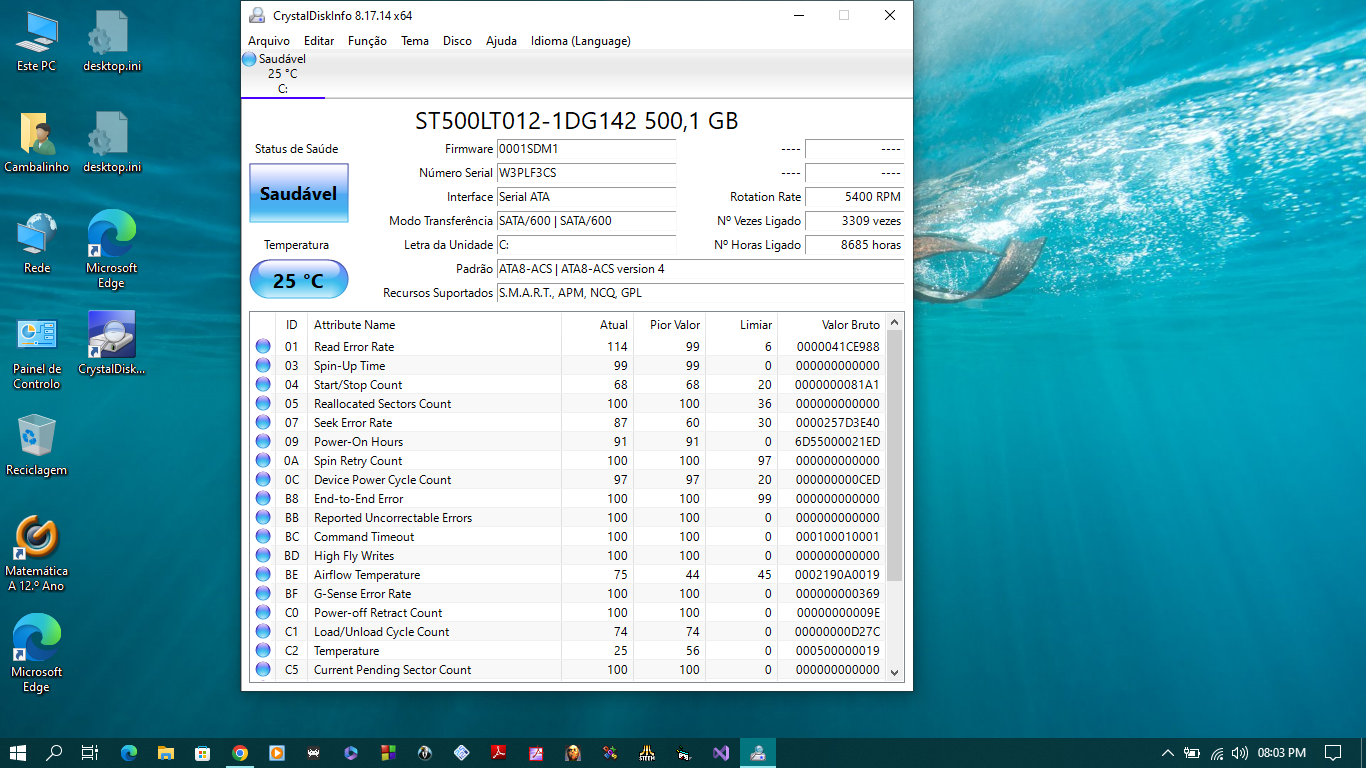
Task: Click the disk title "ST500LT012-1DG142 500,1 GB"
Action: 577,121
